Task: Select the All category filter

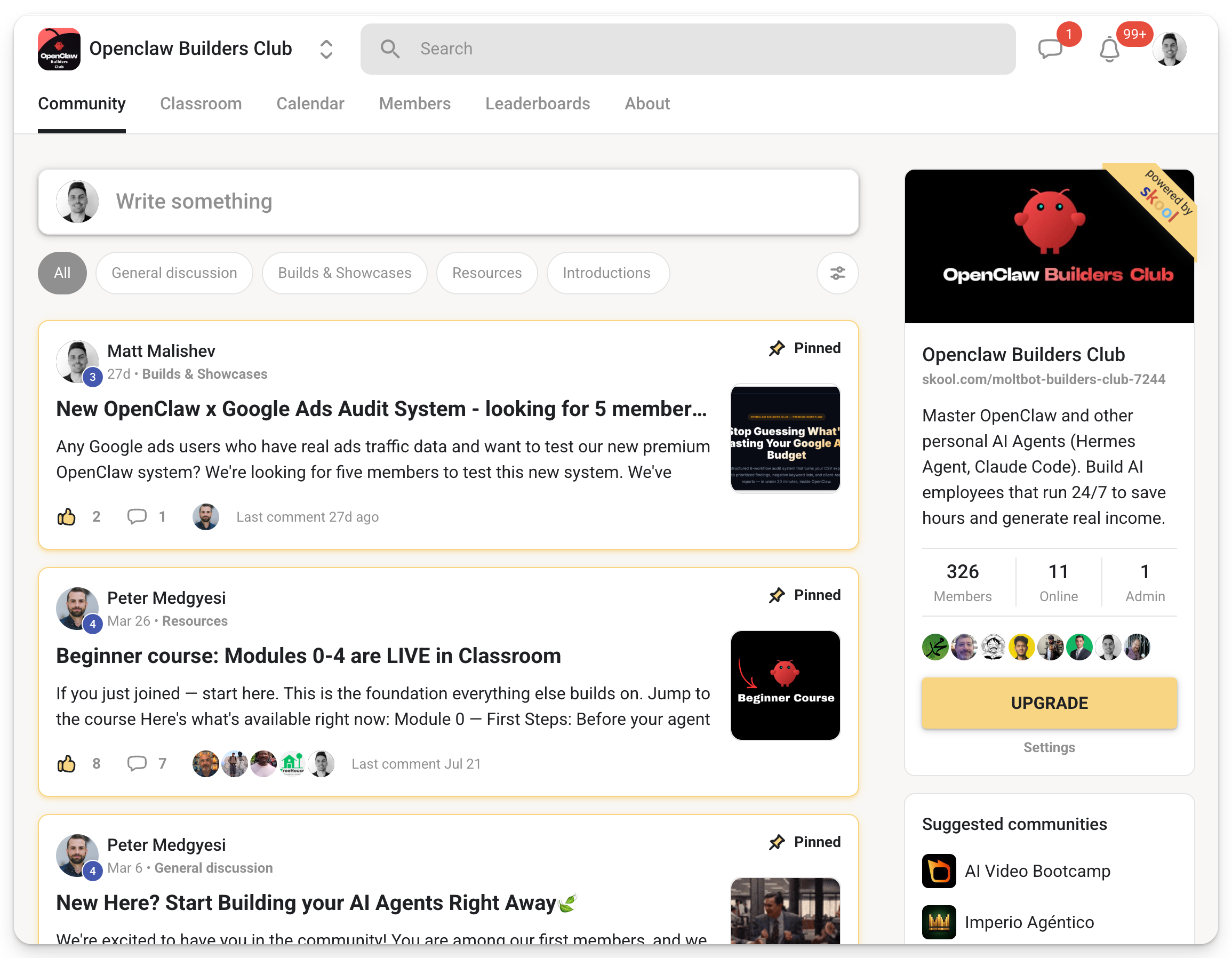Action: pyautogui.click(x=62, y=273)
